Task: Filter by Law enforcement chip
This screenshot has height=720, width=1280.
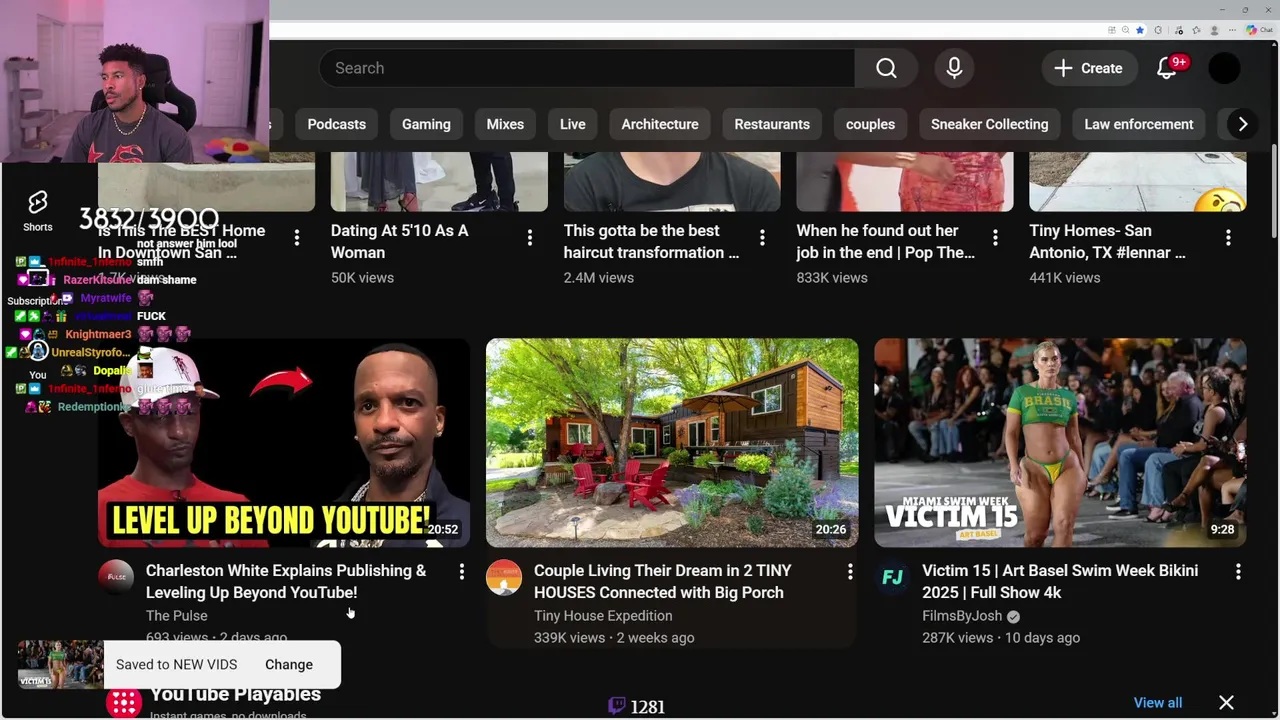Action: click(1139, 124)
